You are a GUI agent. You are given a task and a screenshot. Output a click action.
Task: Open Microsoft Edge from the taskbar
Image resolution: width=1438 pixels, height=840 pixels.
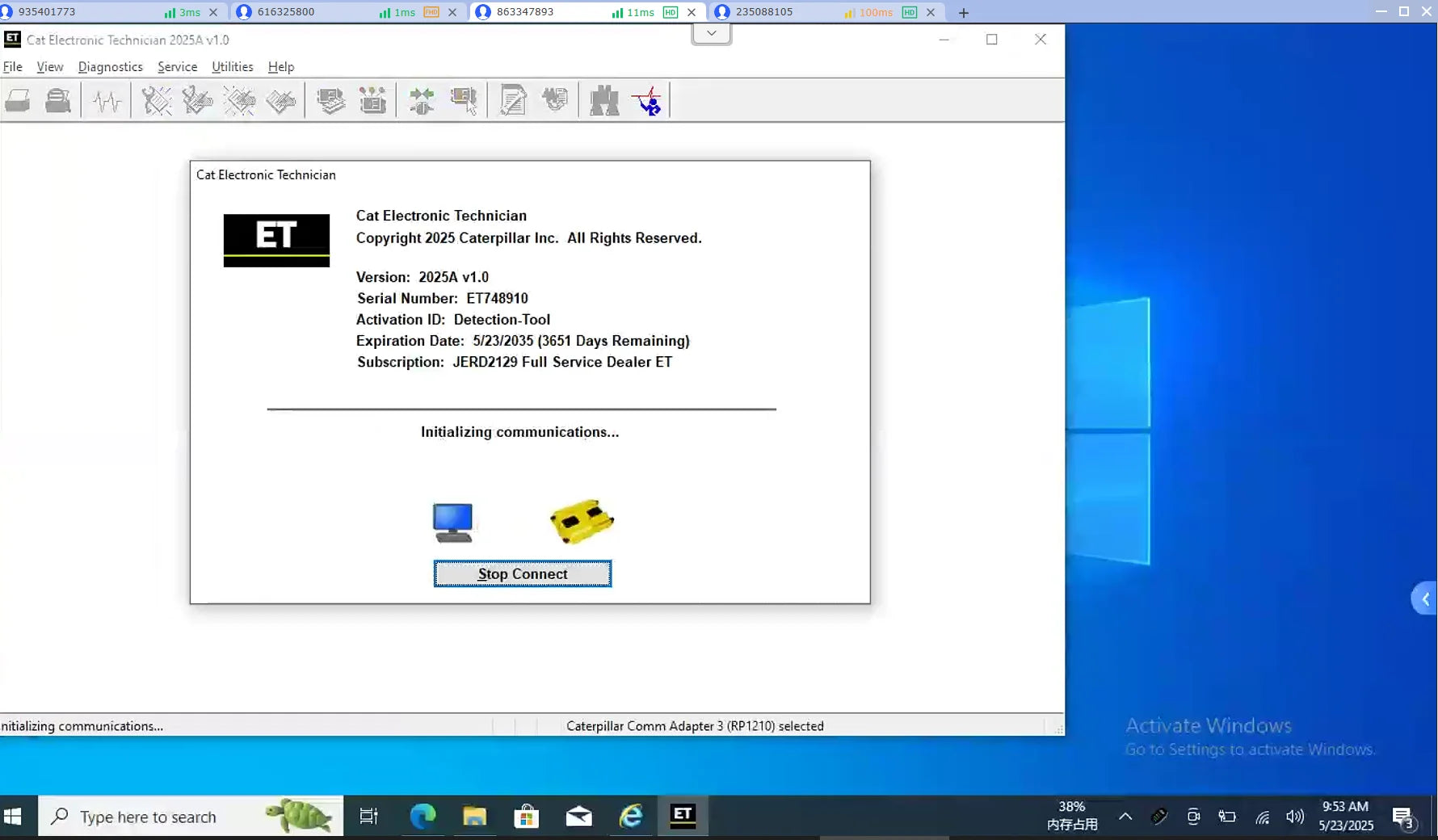423,817
